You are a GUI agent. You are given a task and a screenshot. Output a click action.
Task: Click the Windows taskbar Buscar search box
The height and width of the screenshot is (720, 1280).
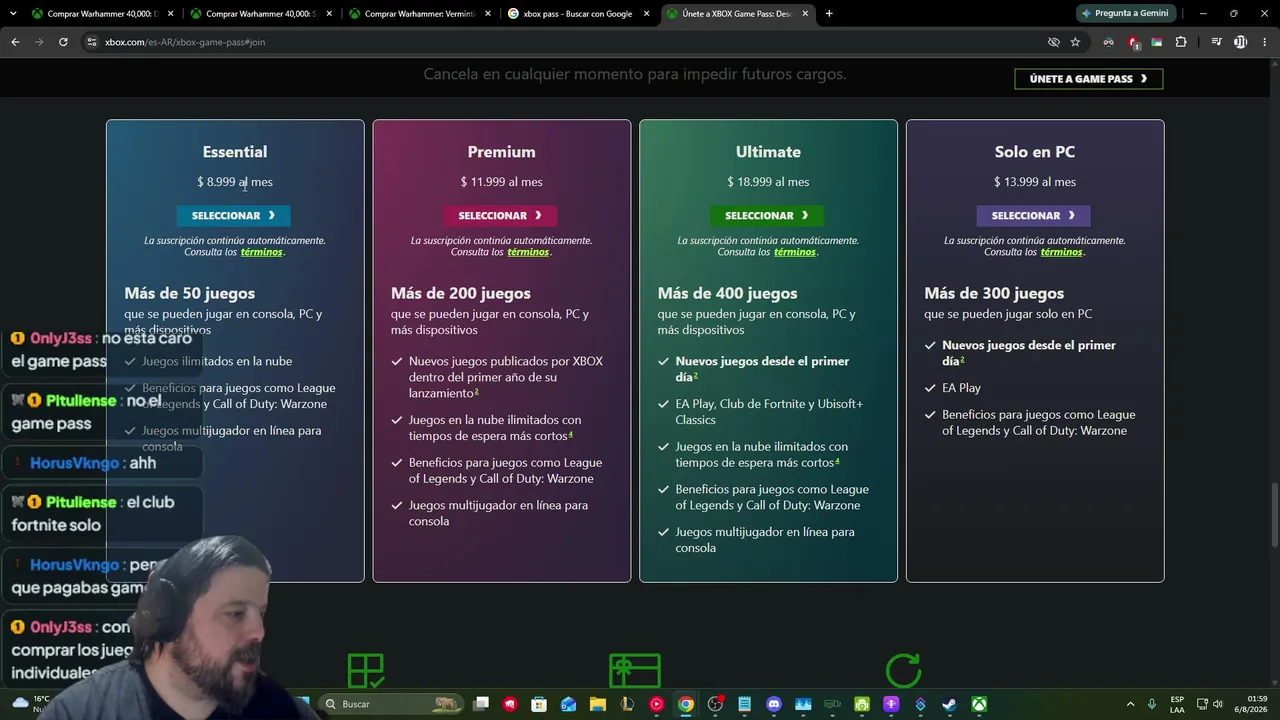392,704
